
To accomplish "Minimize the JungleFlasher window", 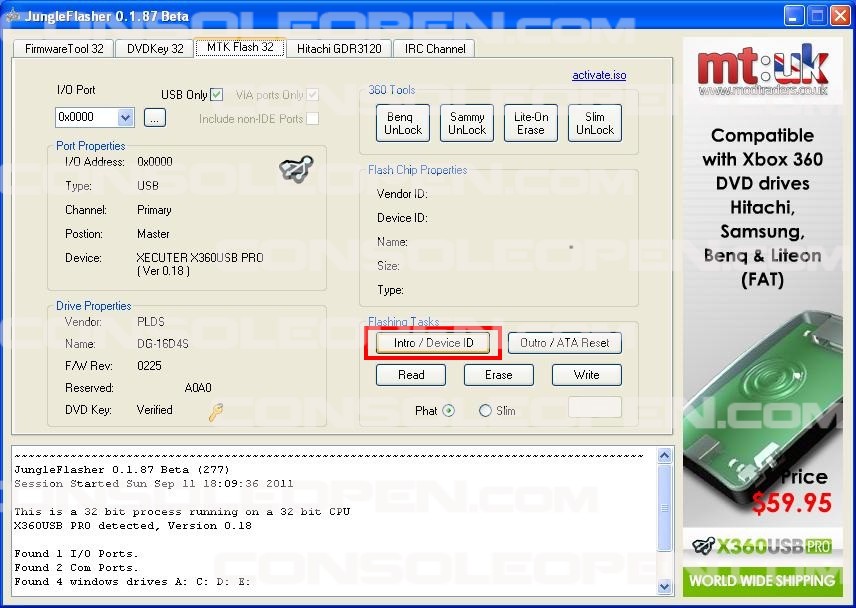I will tap(794, 16).
